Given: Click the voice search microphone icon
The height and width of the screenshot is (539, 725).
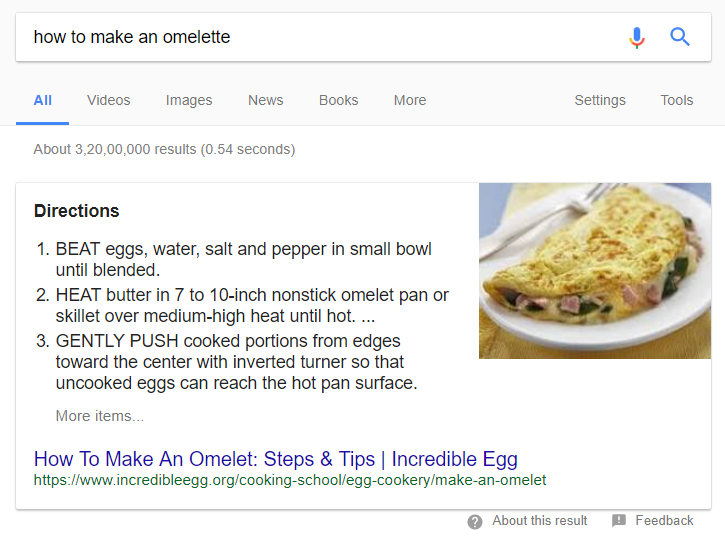Looking at the screenshot, I should 637,37.
